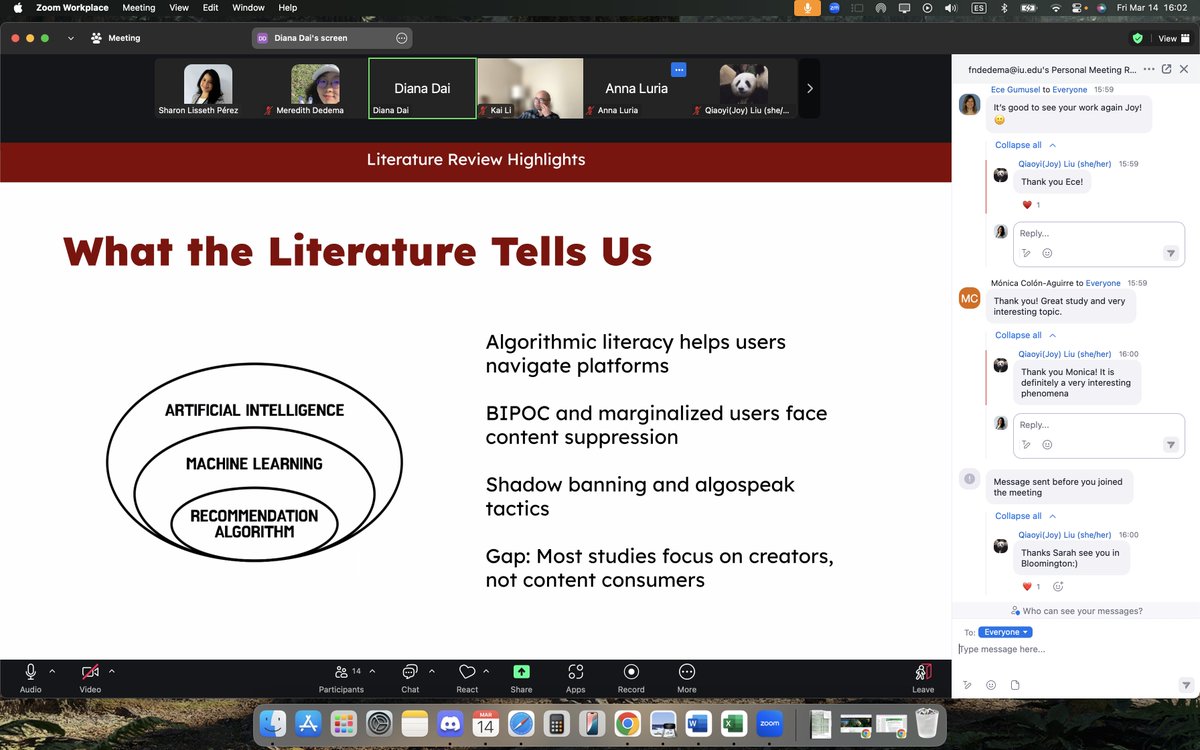Open the Apple menu
Image resolution: width=1200 pixels, height=750 pixels.
click(17, 8)
